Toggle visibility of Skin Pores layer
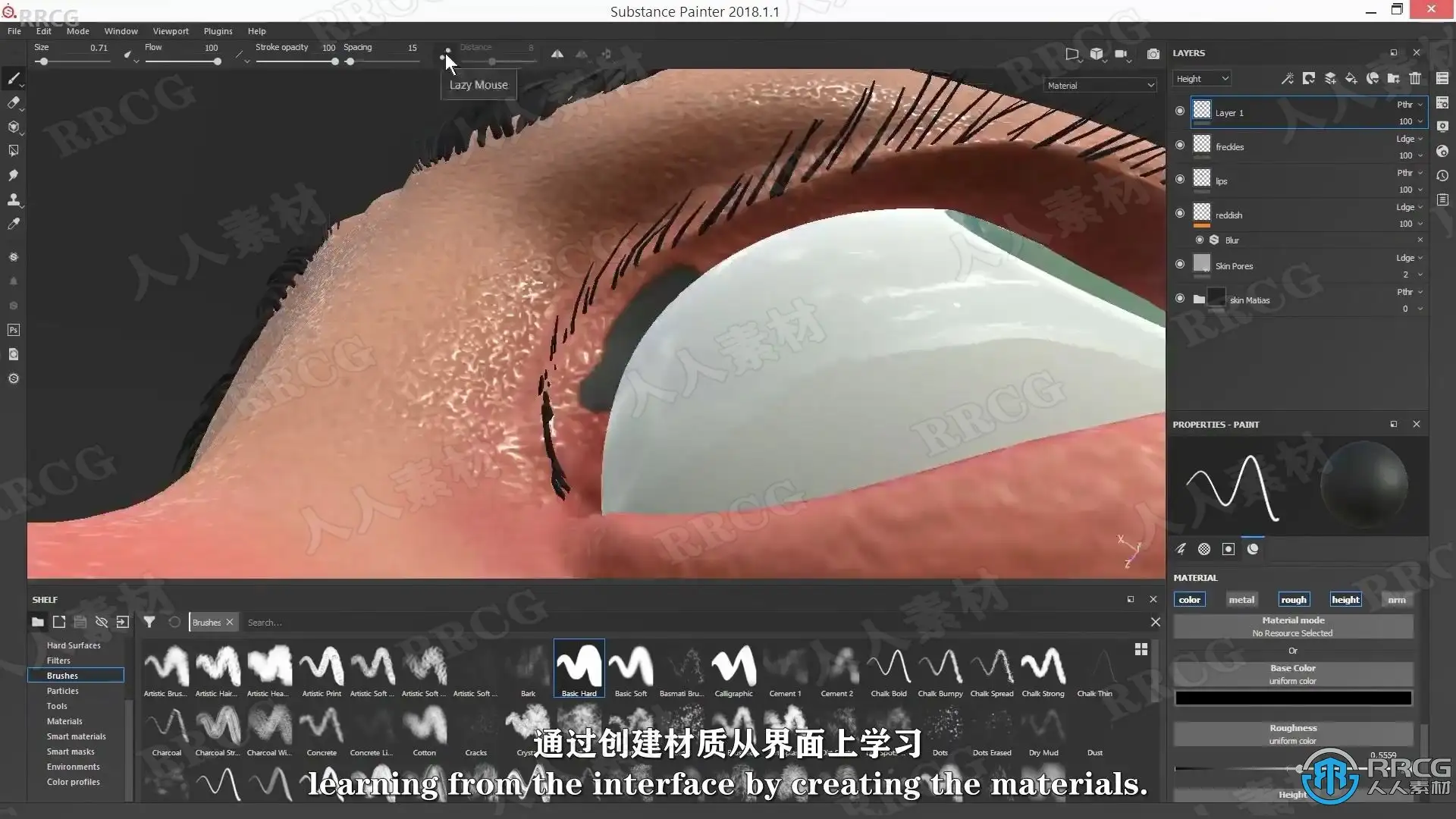 pos(1179,265)
